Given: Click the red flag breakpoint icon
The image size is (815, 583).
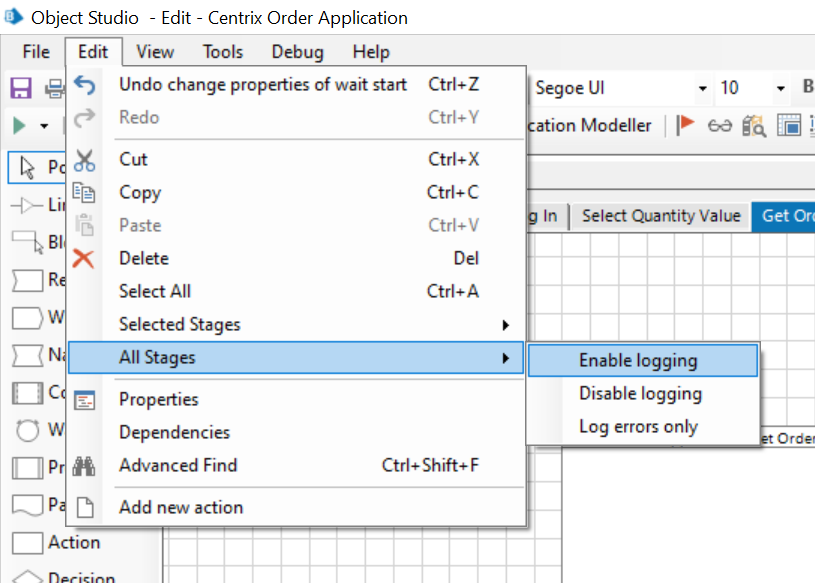Looking at the screenshot, I should pyautogui.click(x=686, y=125).
